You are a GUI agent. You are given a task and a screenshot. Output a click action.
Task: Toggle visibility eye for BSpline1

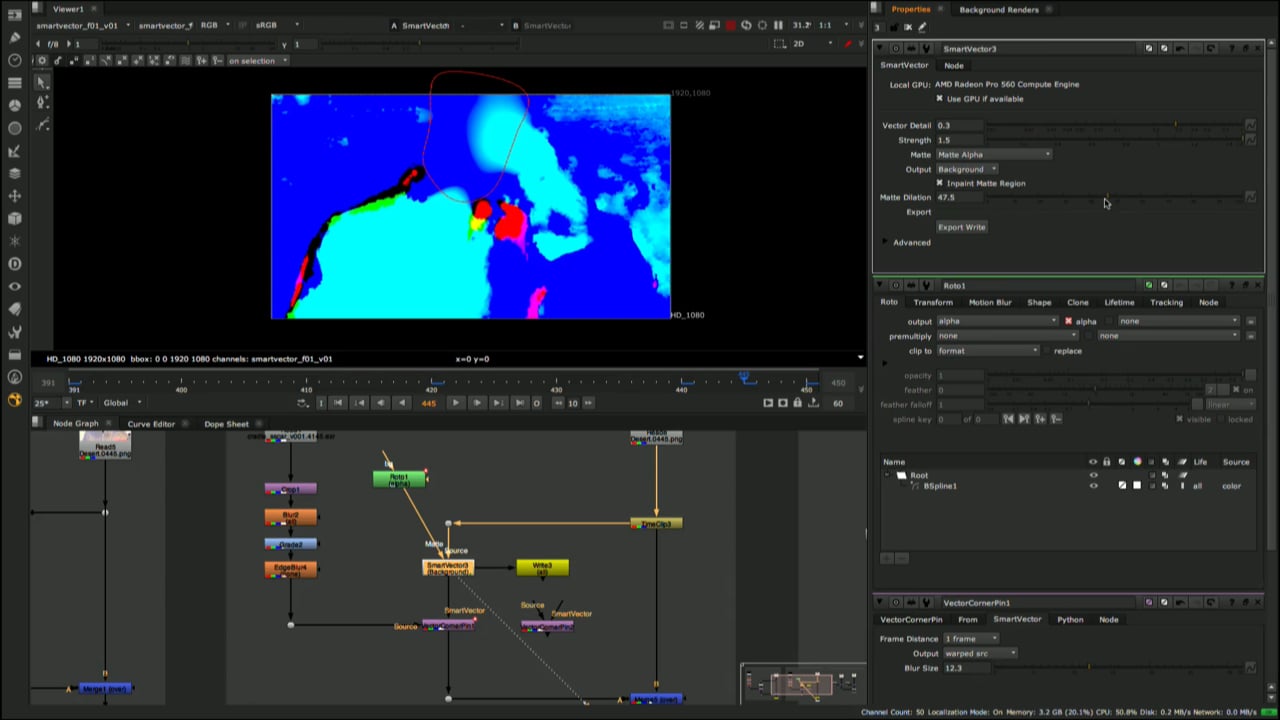1093,486
